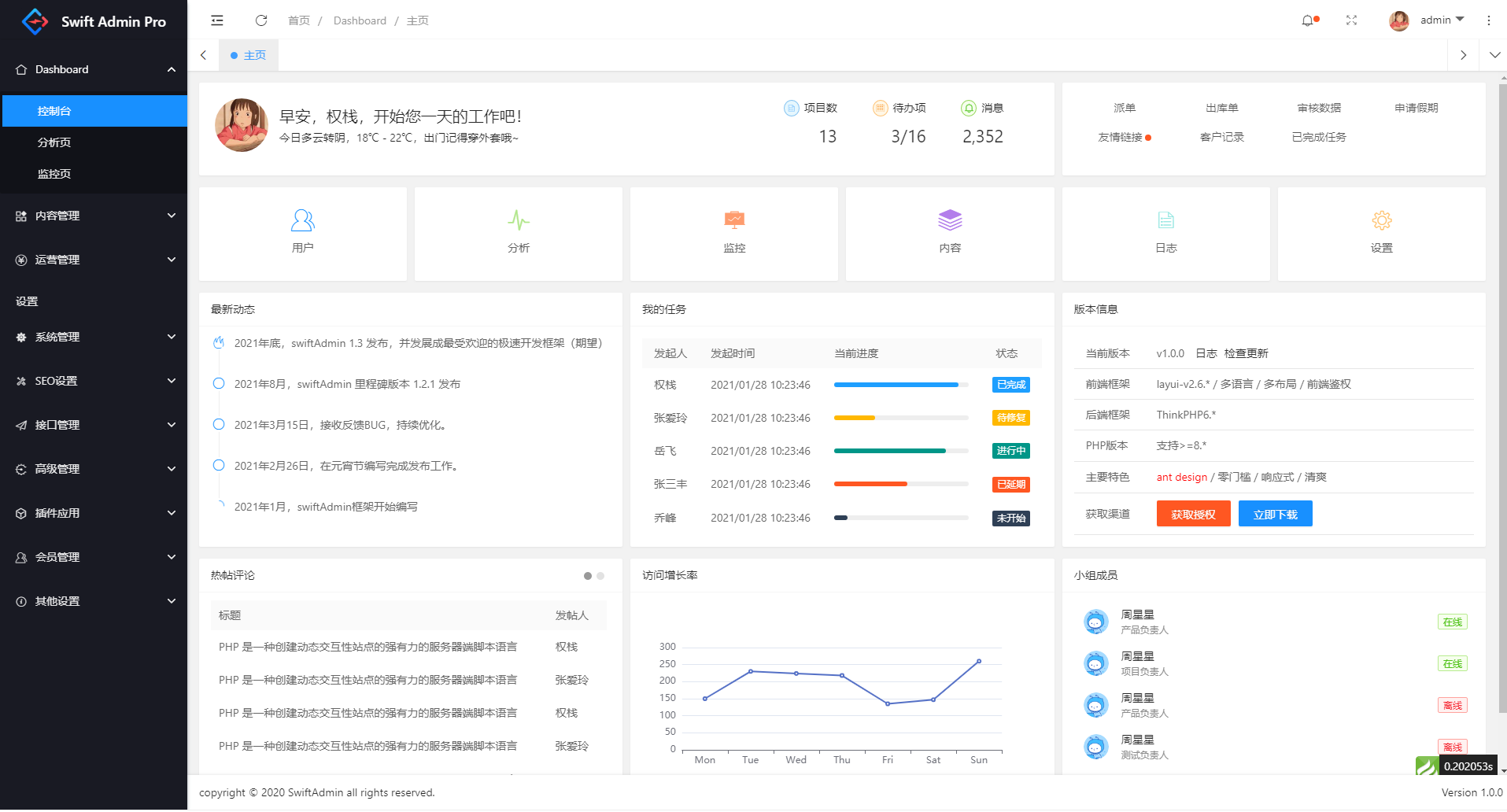Image resolution: width=1507 pixels, height=812 pixels.
Task: Toggle fullscreen mode icon
Action: pyautogui.click(x=1351, y=20)
